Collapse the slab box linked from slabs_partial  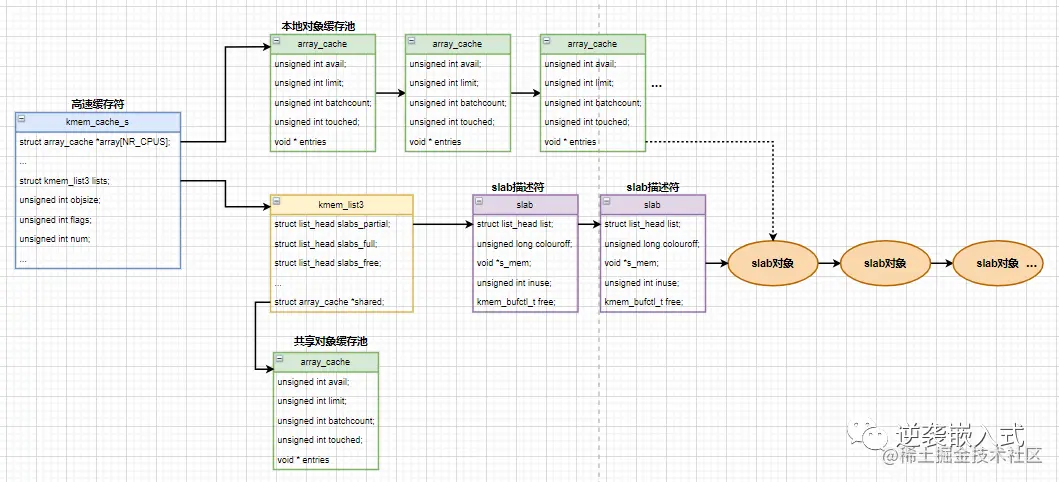point(480,203)
